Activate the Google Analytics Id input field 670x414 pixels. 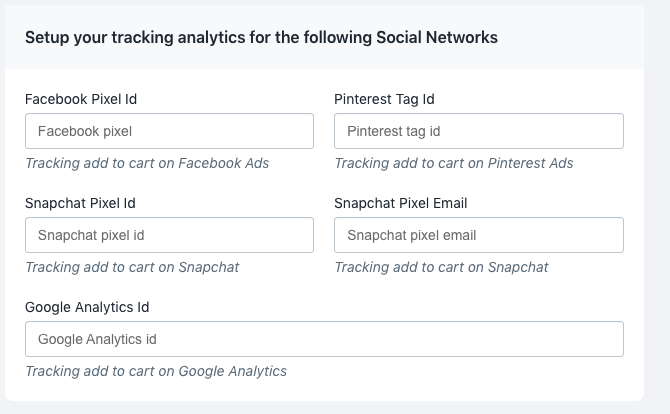[324, 339]
